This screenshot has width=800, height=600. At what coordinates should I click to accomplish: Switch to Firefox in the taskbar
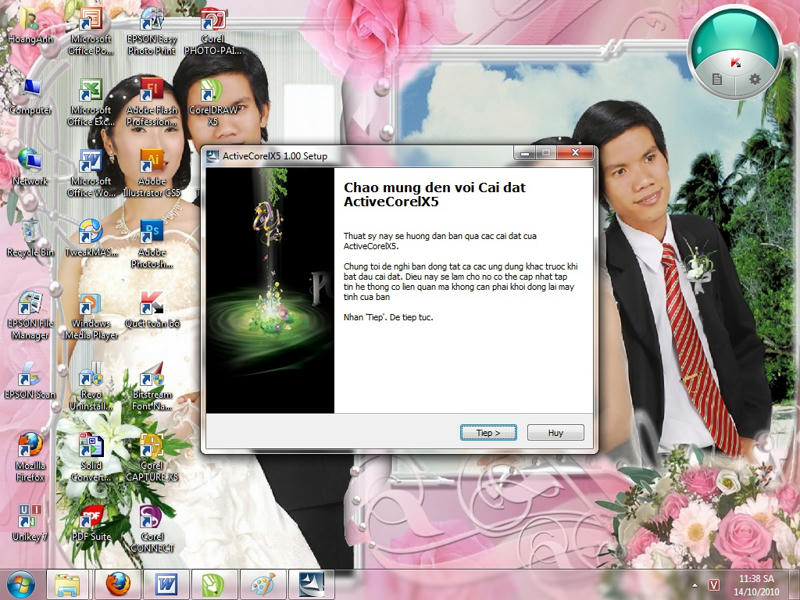pyautogui.click(x=118, y=583)
